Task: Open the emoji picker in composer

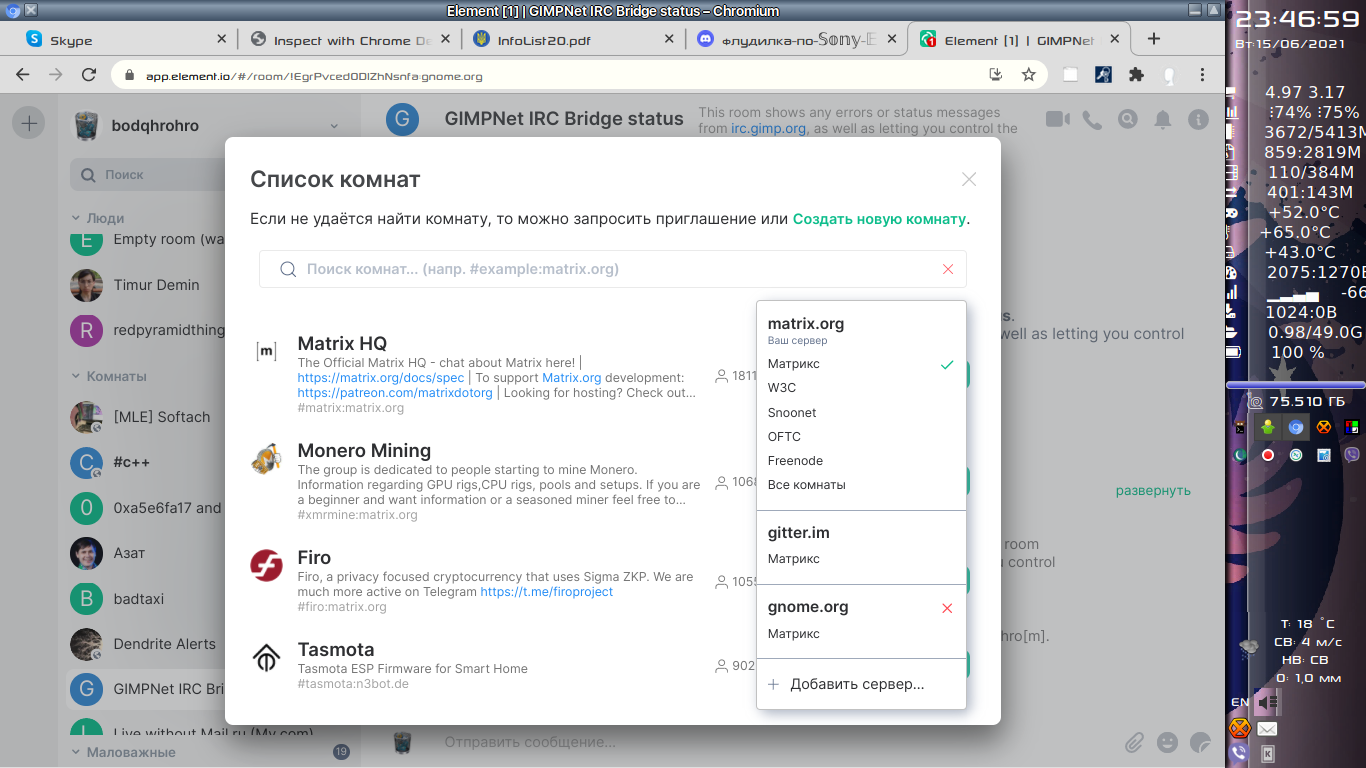Action: coord(1167,742)
